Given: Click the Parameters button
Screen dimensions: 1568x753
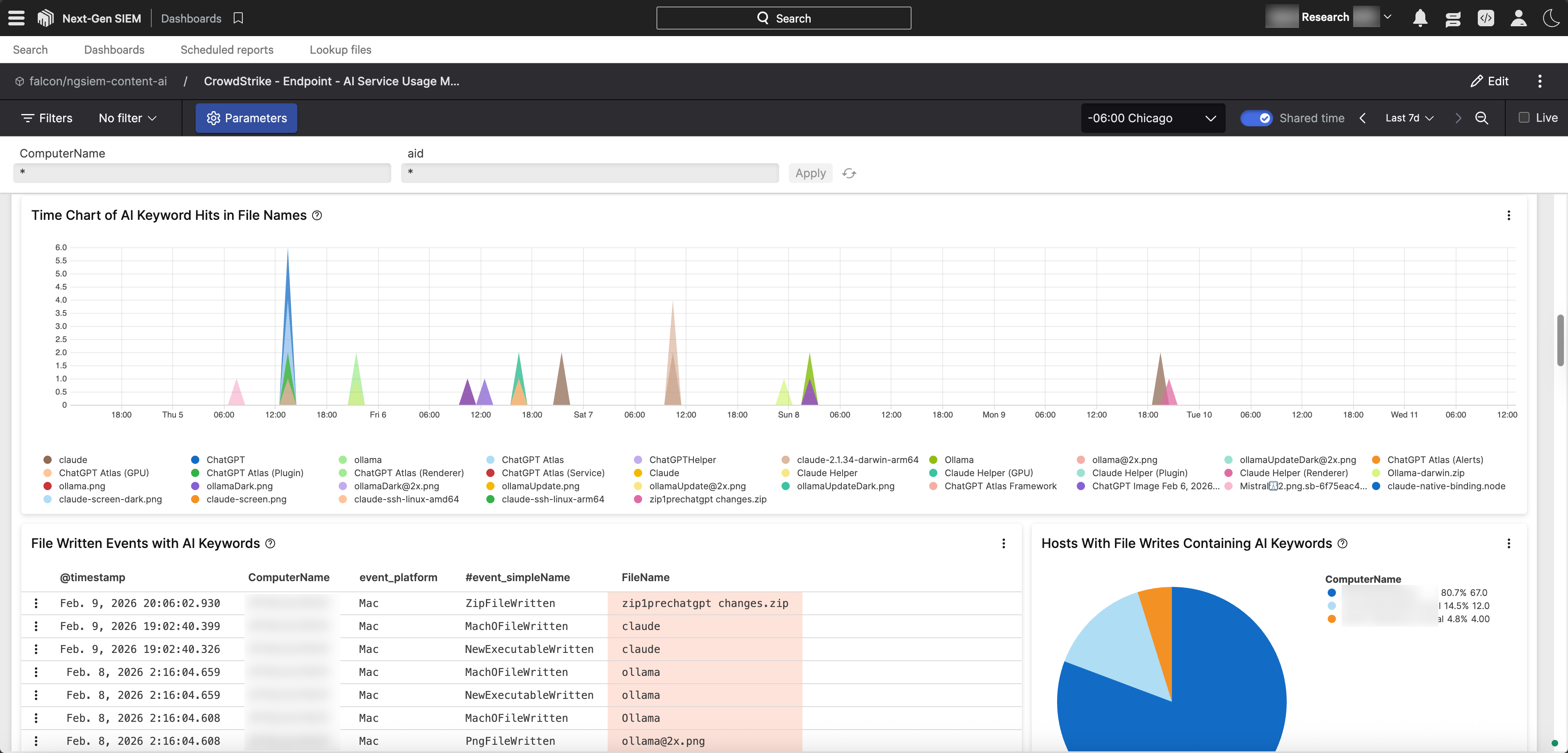Looking at the screenshot, I should pyautogui.click(x=246, y=118).
